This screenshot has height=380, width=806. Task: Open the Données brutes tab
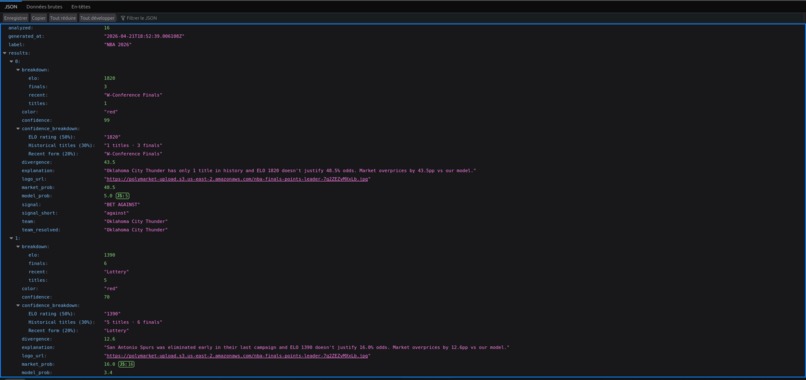pos(44,7)
